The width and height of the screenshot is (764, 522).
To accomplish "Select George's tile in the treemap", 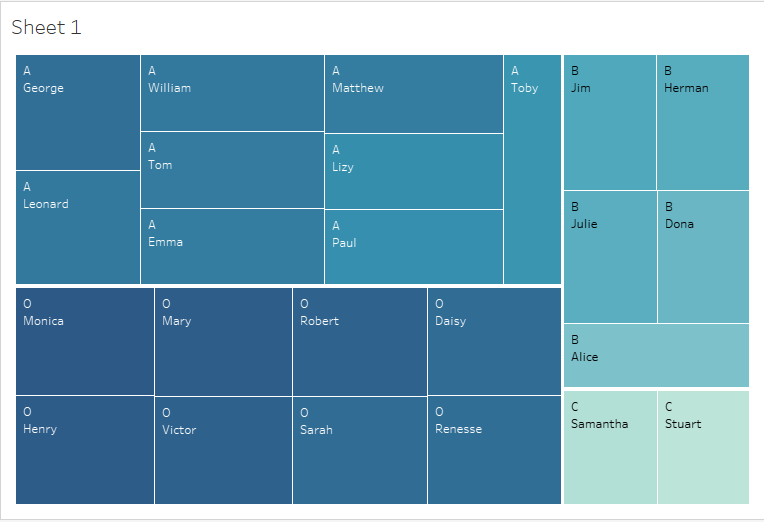I will [x=78, y=112].
